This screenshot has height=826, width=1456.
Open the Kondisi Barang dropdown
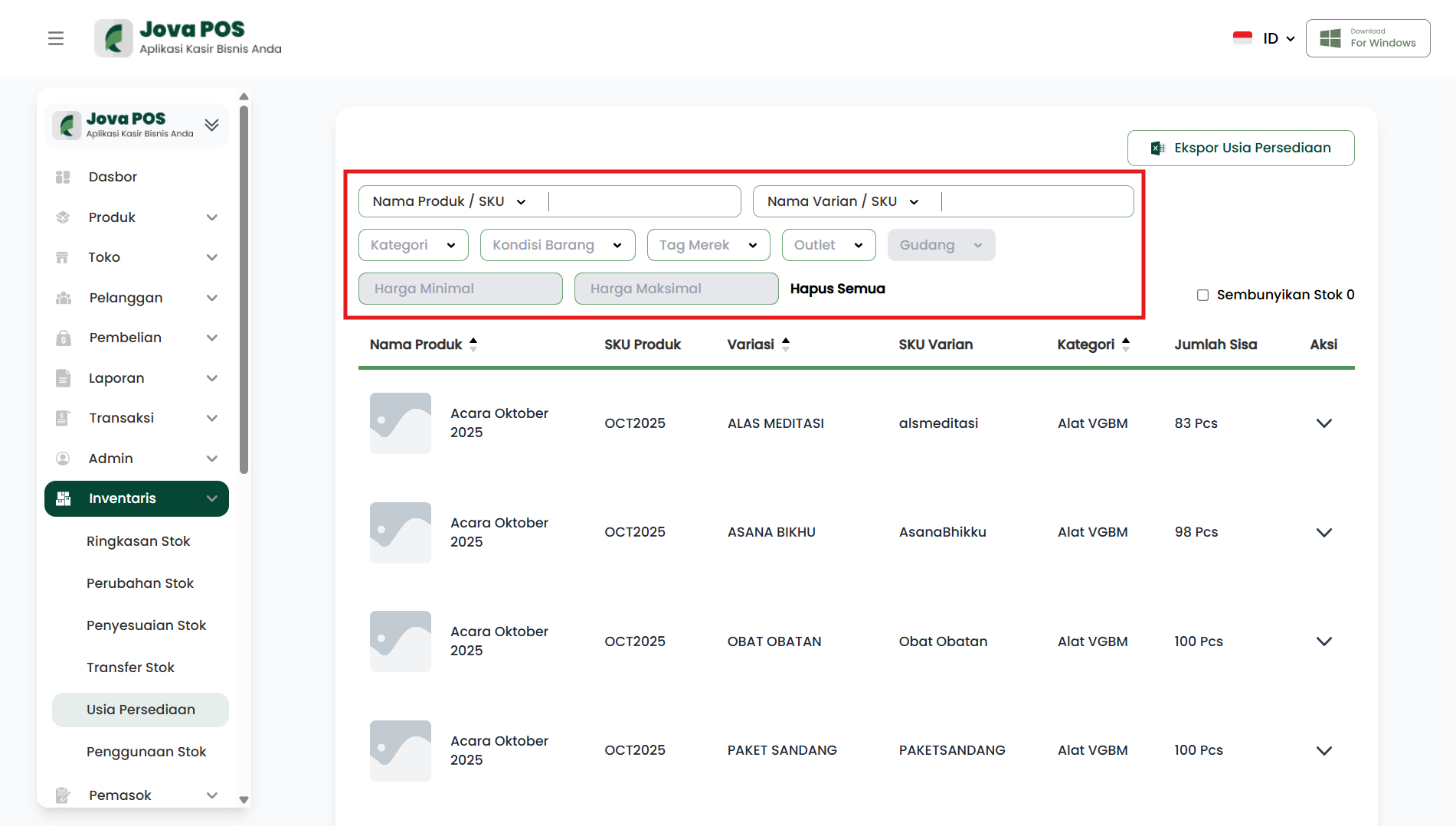pos(557,245)
